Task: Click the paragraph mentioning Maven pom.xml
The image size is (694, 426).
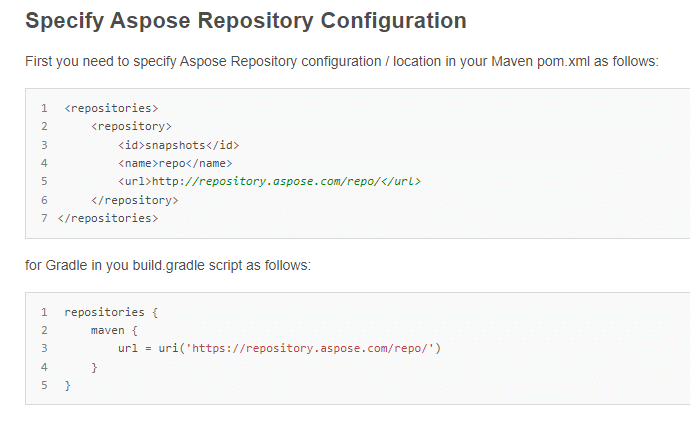Action: point(341,62)
